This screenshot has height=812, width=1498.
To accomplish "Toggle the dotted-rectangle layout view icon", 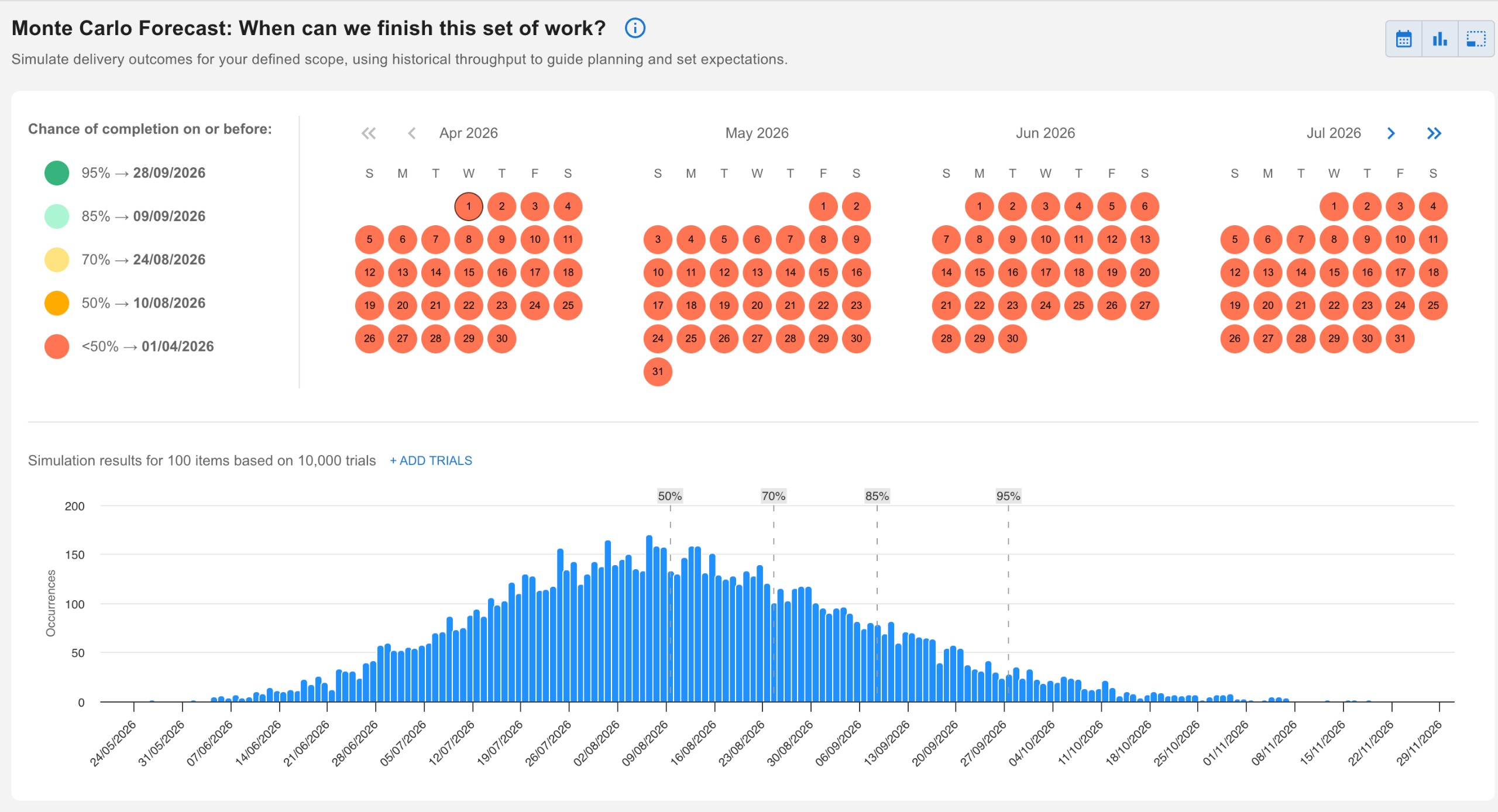I will (1476, 39).
